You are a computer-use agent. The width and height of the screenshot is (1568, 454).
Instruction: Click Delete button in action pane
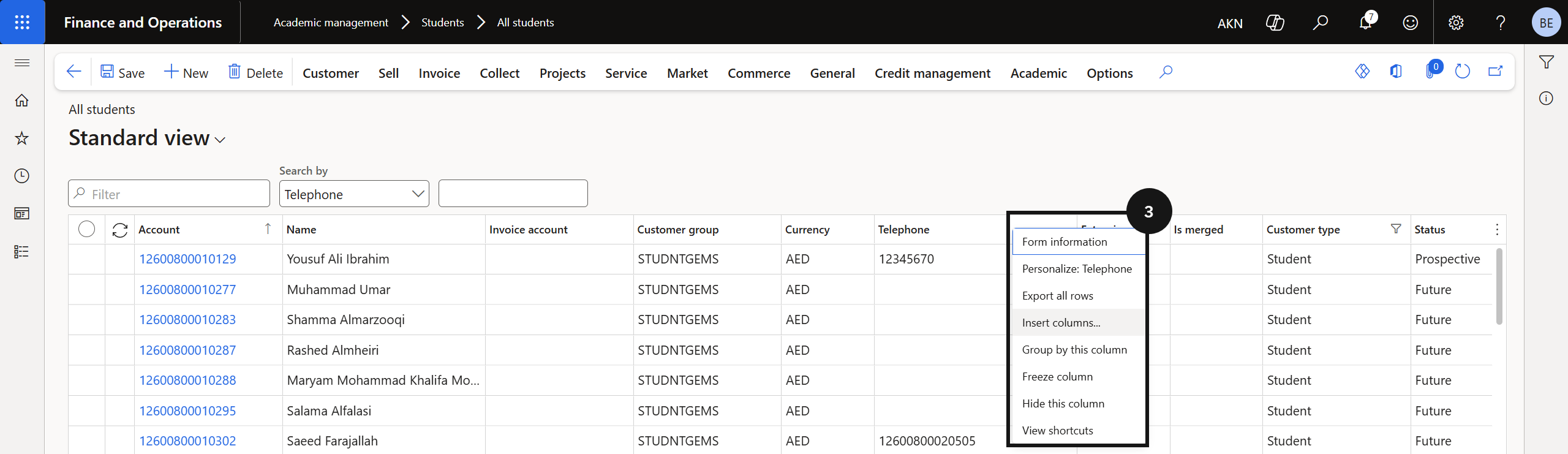pyautogui.click(x=255, y=73)
